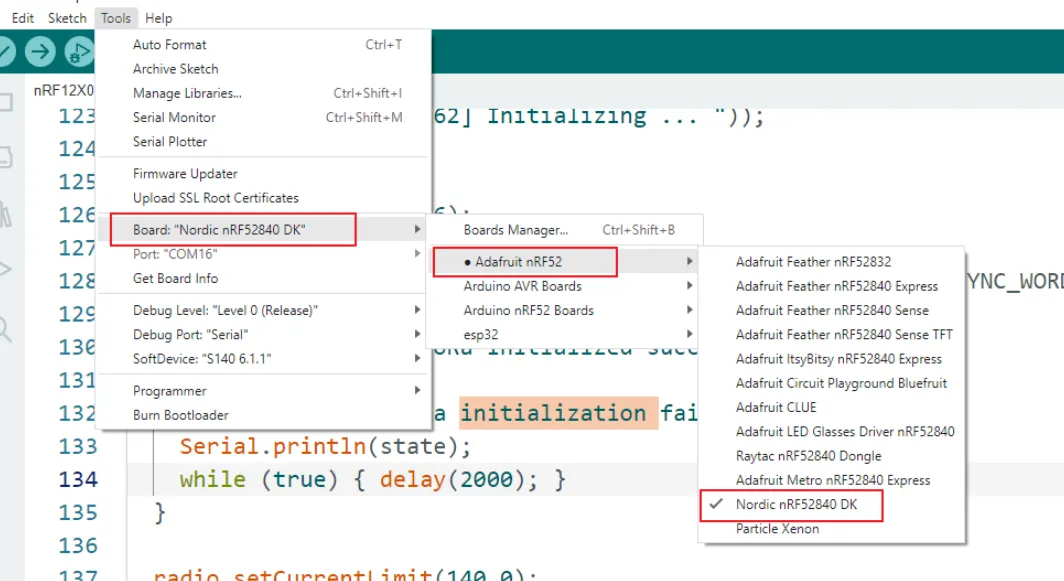Click code line number 134 in gutter
This screenshot has height=581, width=1064.
point(78,479)
